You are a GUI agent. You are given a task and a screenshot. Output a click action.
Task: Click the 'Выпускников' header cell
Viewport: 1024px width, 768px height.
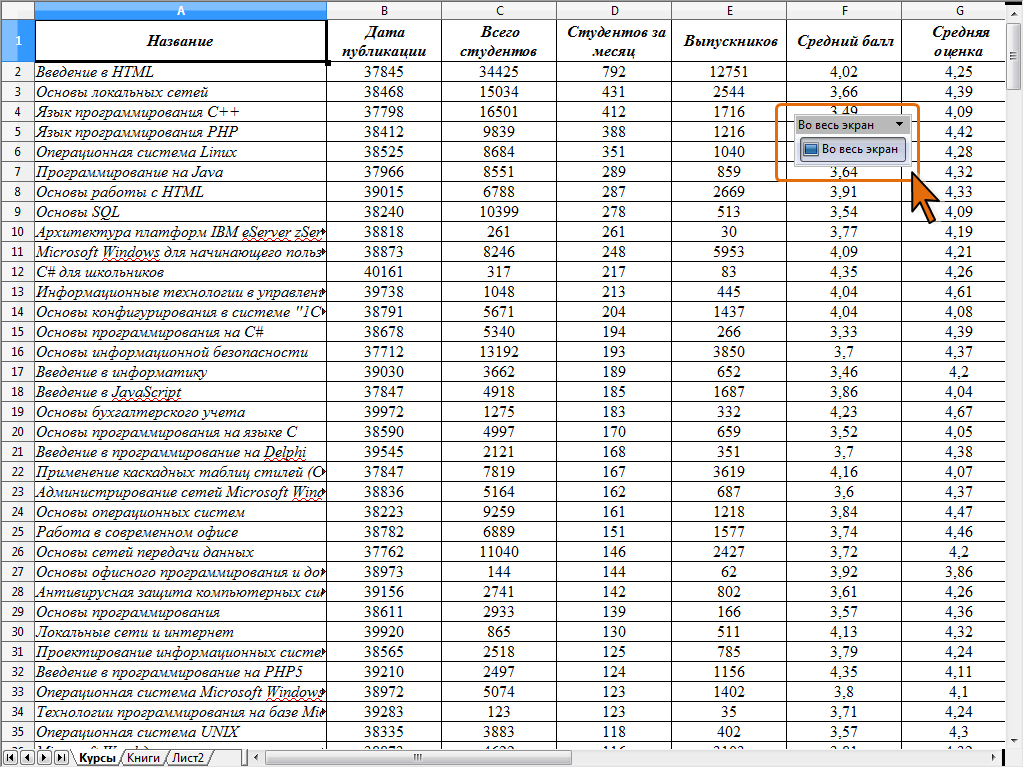pyautogui.click(x=729, y=41)
